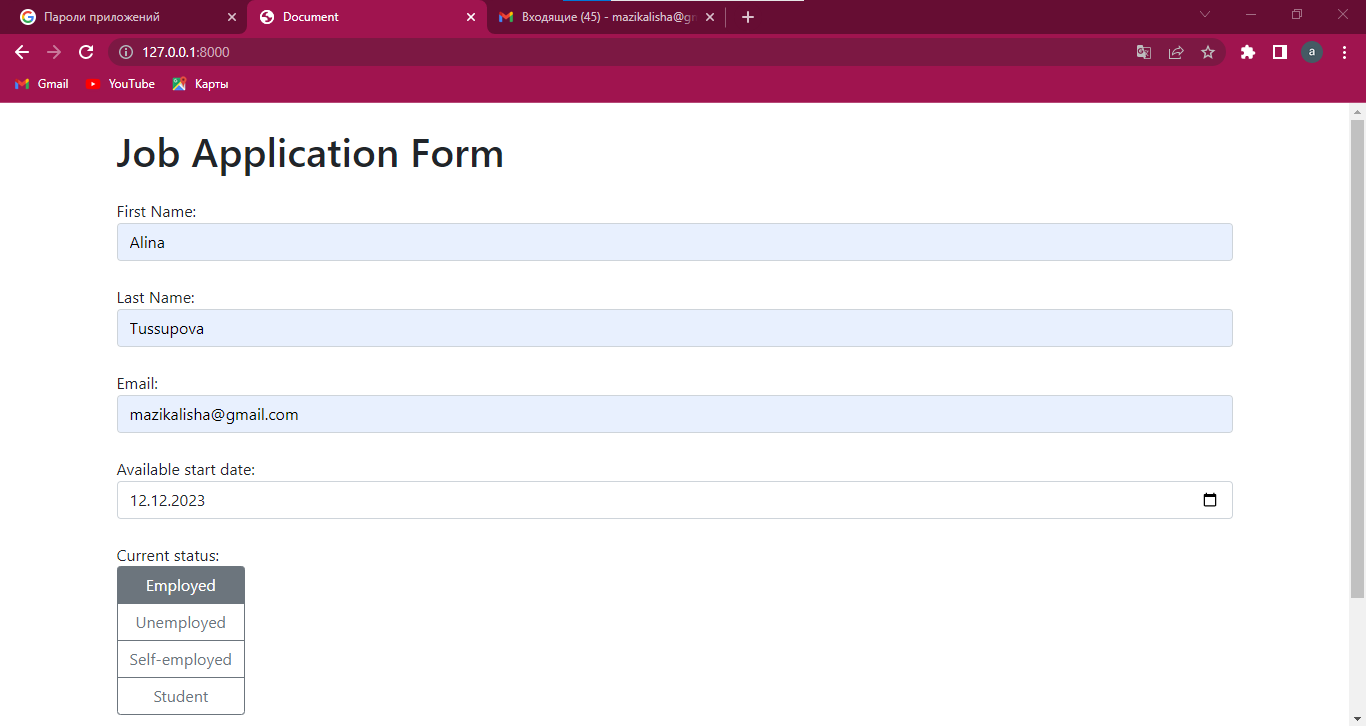Switch to the Document tab
The height and width of the screenshot is (726, 1366).
pyautogui.click(x=360, y=16)
